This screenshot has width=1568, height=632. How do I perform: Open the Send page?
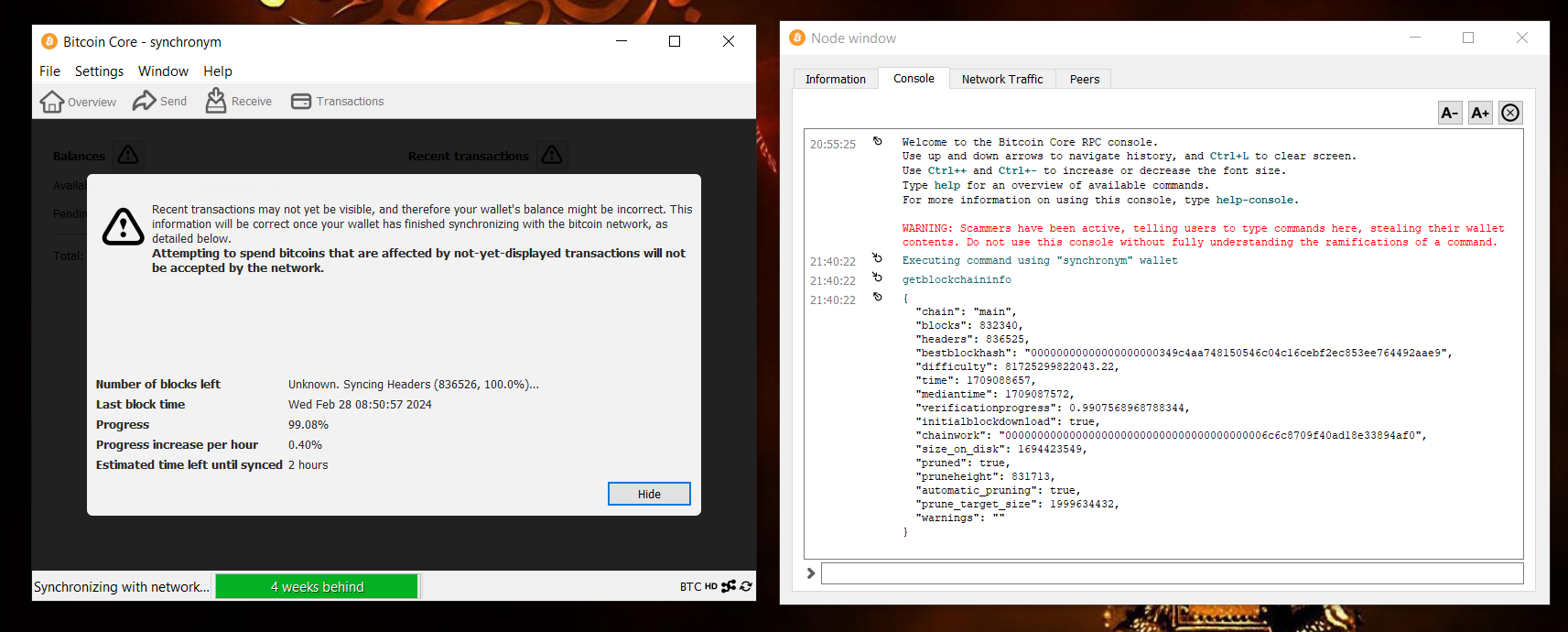(x=159, y=102)
